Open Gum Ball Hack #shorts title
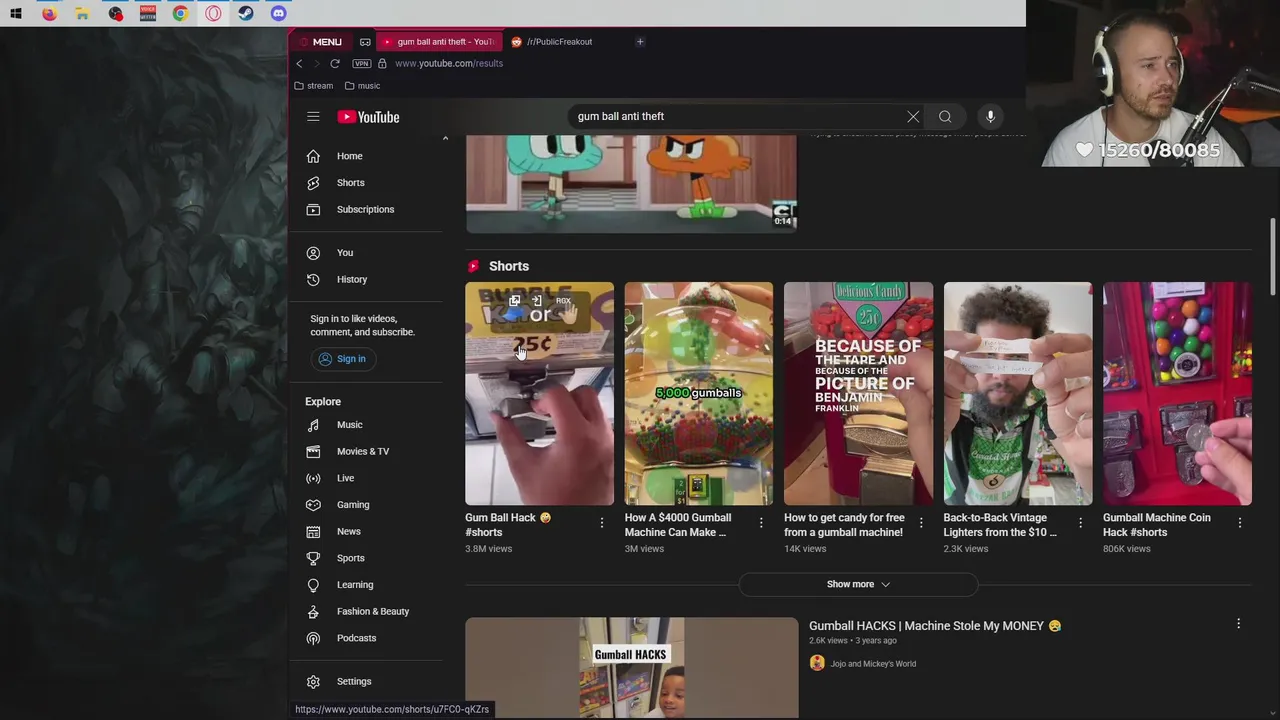 [x=508, y=525]
